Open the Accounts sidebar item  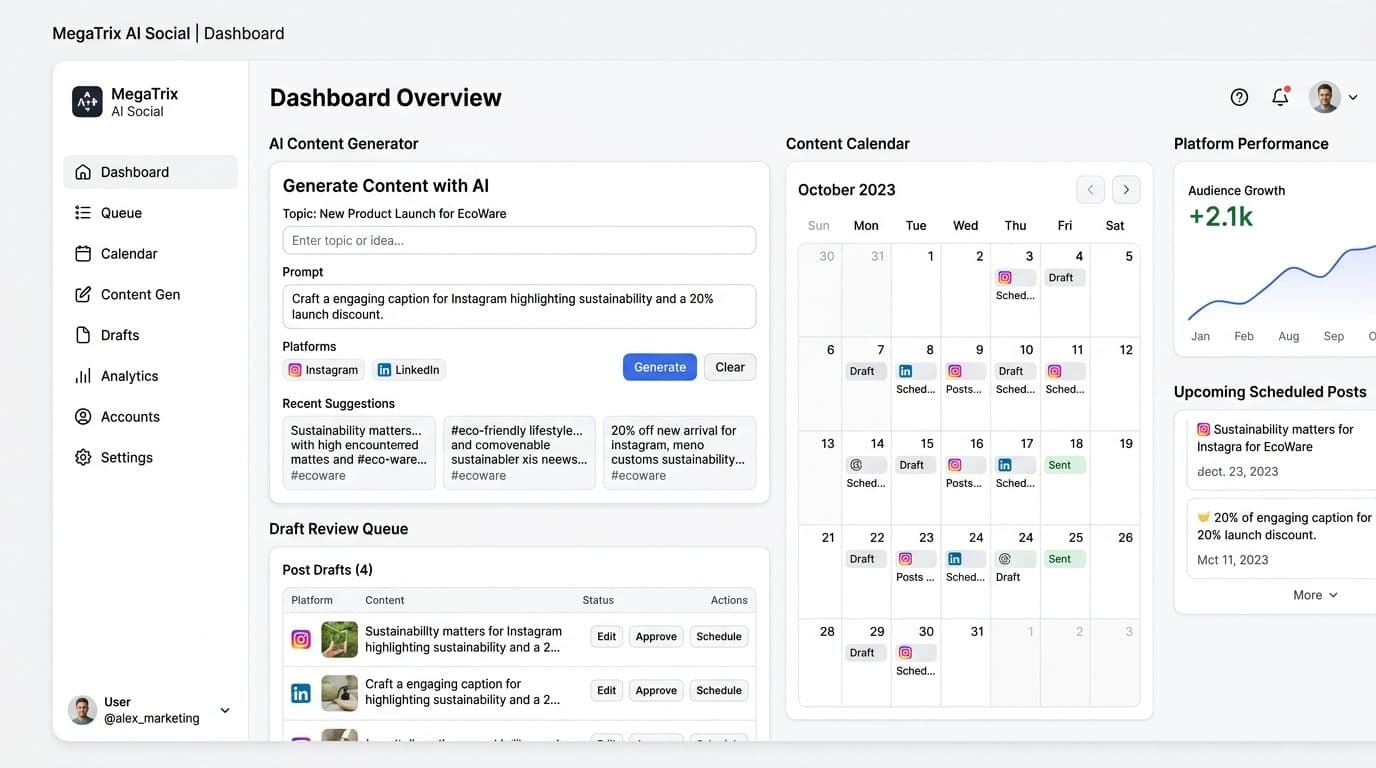[150, 417]
